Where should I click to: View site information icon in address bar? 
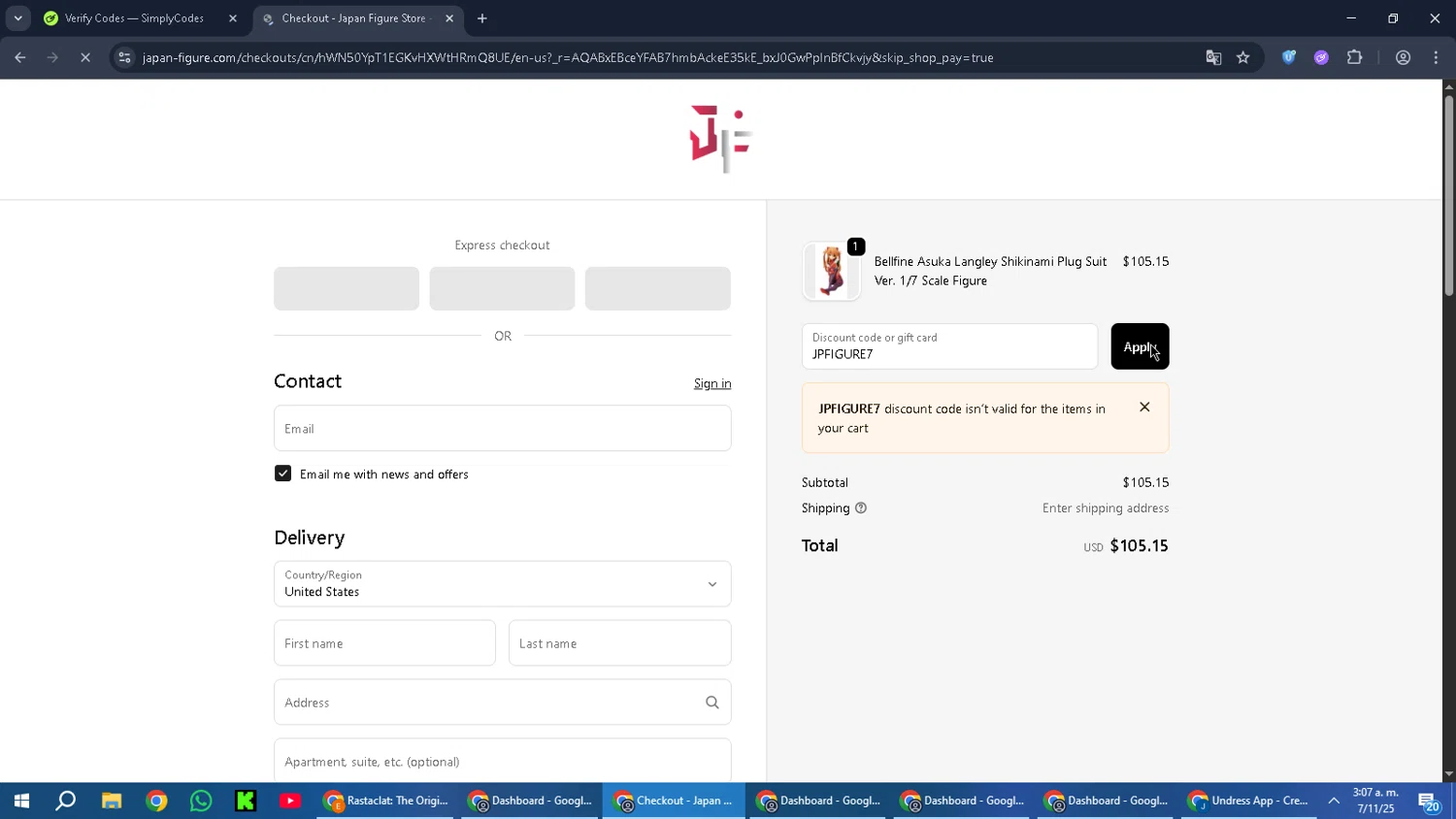[124, 57]
